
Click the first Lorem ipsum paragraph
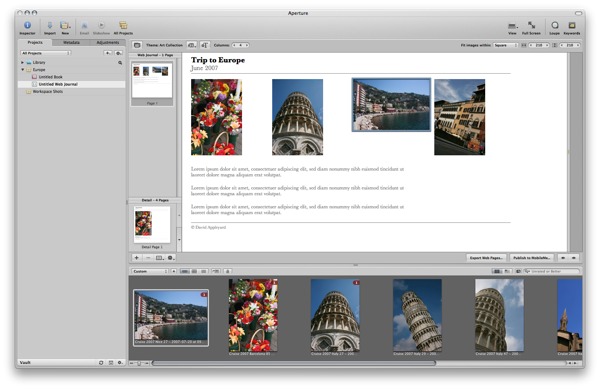(x=297, y=172)
